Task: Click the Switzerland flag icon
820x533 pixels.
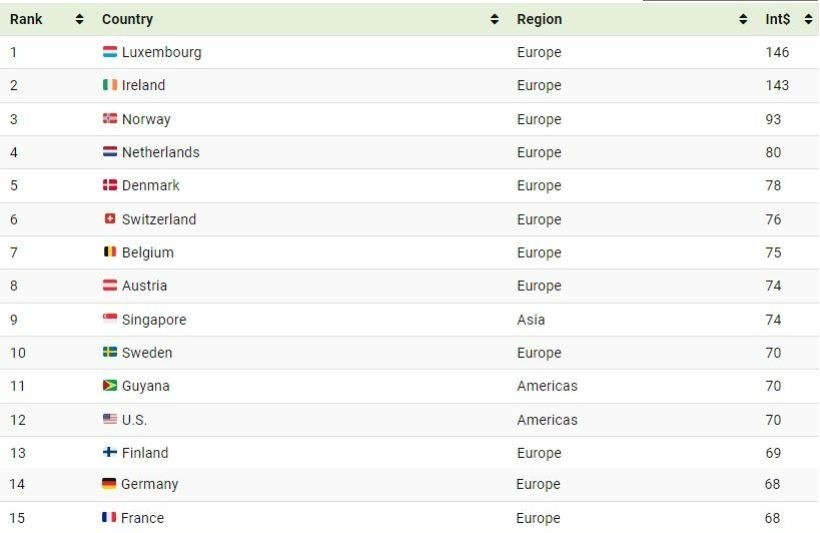Action: tap(110, 219)
